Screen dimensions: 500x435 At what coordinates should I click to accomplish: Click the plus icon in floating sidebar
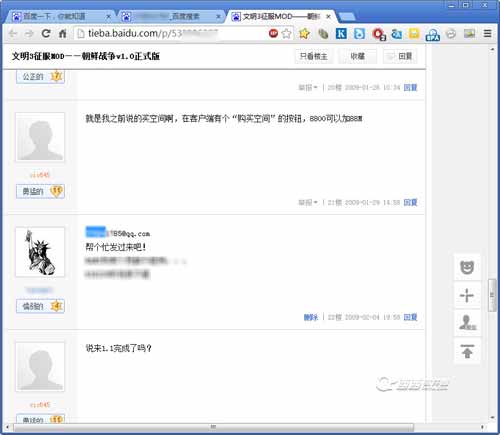click(467, 295)
